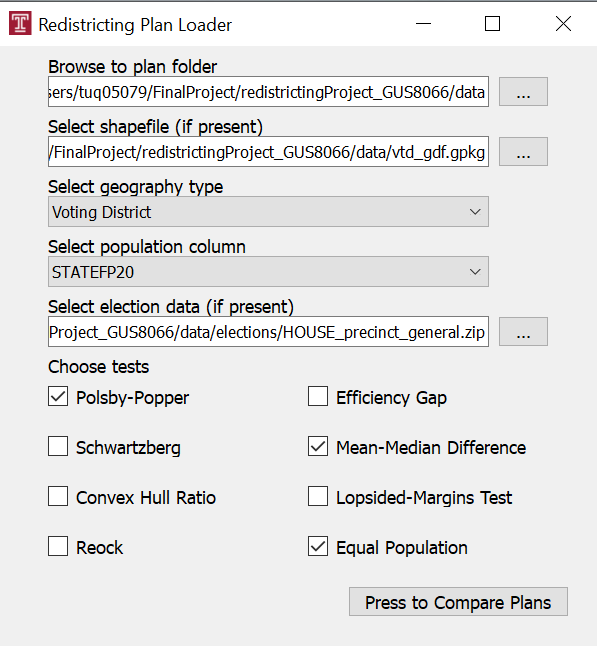Enable the Schwartzberg test
The image size is (597, 646).
pyautogui.click(x=58, y=446)
